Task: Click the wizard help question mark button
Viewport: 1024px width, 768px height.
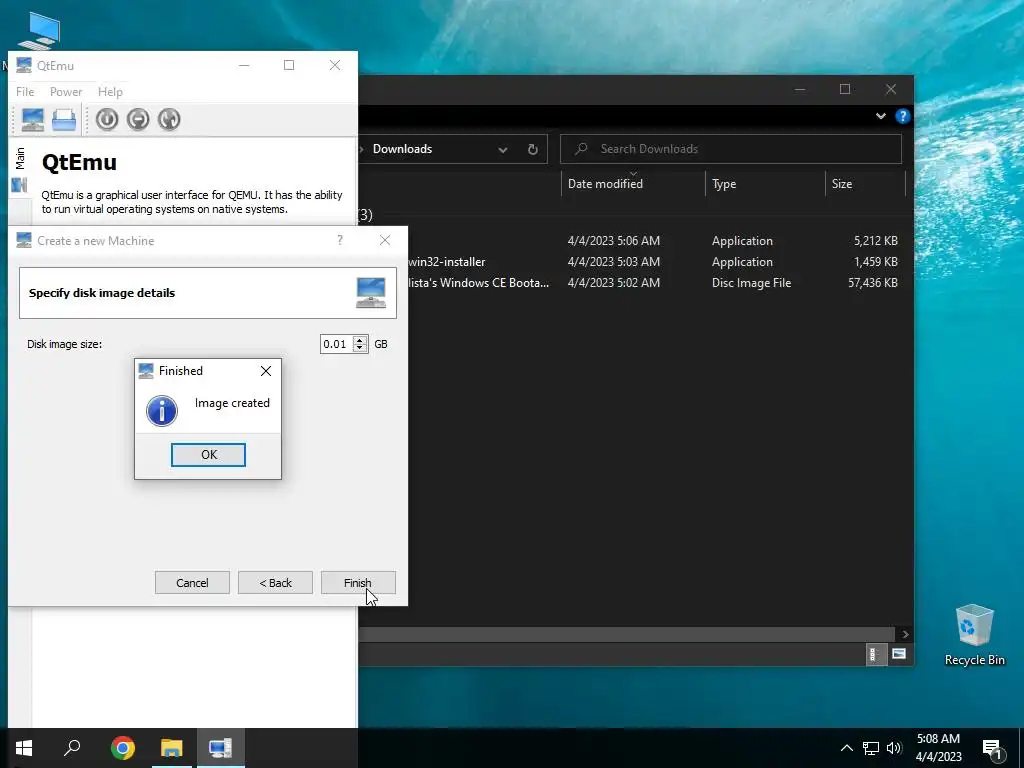Action: click(340, 240)
